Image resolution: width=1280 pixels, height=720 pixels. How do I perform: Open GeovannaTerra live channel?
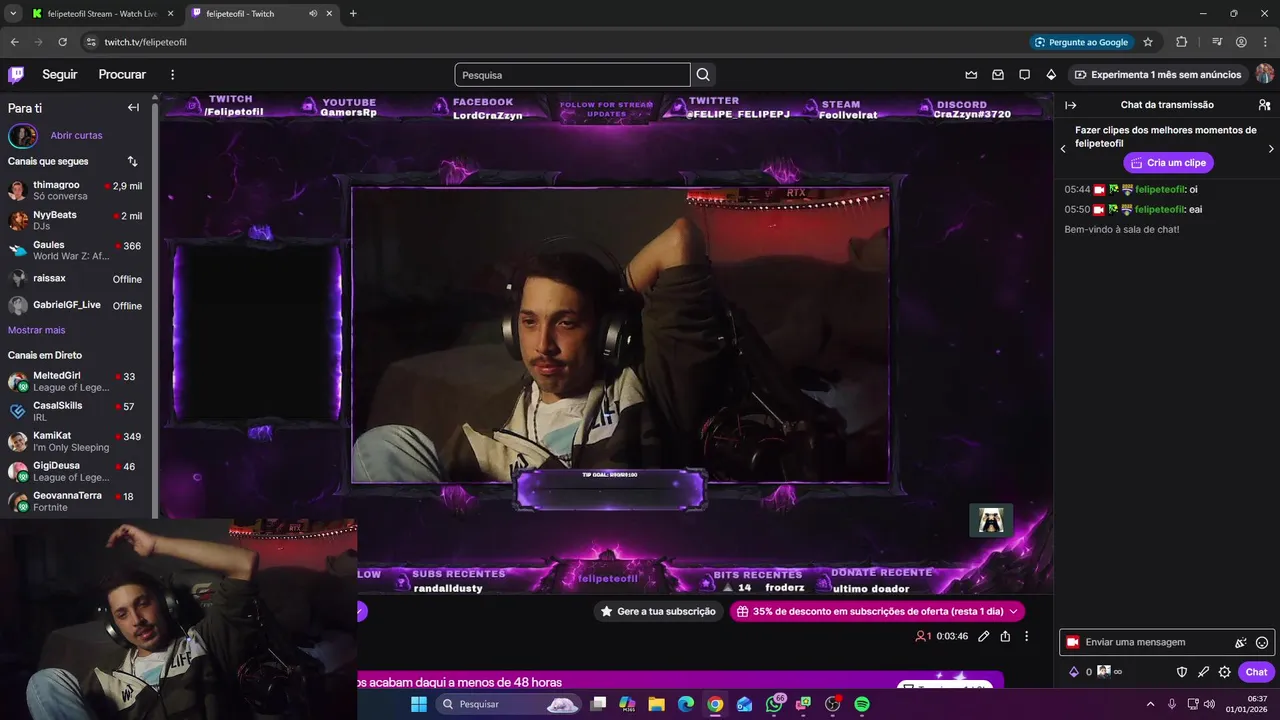(75, 501)
